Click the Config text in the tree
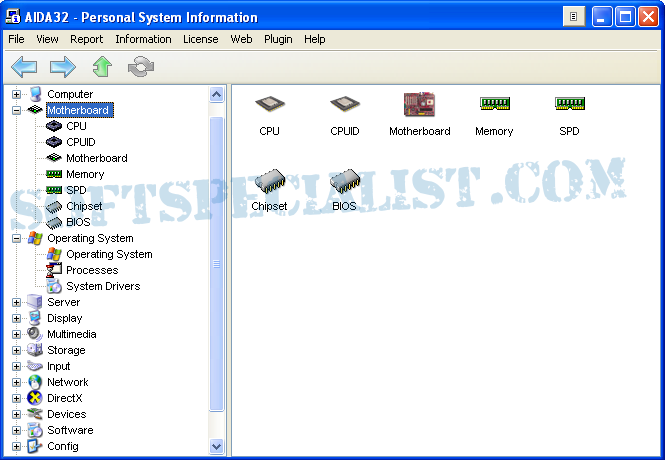The height and width of the screenshot is (460, 665). tap(63, 446)
